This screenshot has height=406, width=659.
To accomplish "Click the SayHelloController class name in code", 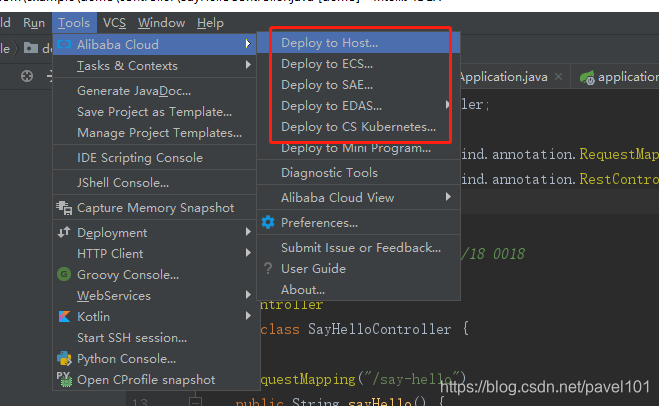I will pyautogui.click(x=380, y=329).
